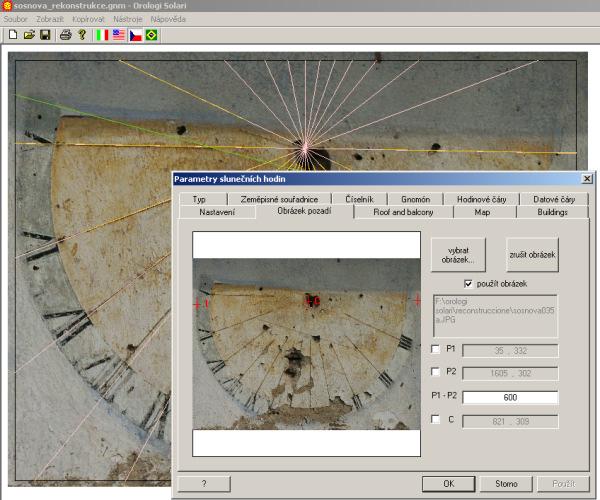
Task: Toggle the použít obrázek checkbox
Action: click(x=468, y=284)
